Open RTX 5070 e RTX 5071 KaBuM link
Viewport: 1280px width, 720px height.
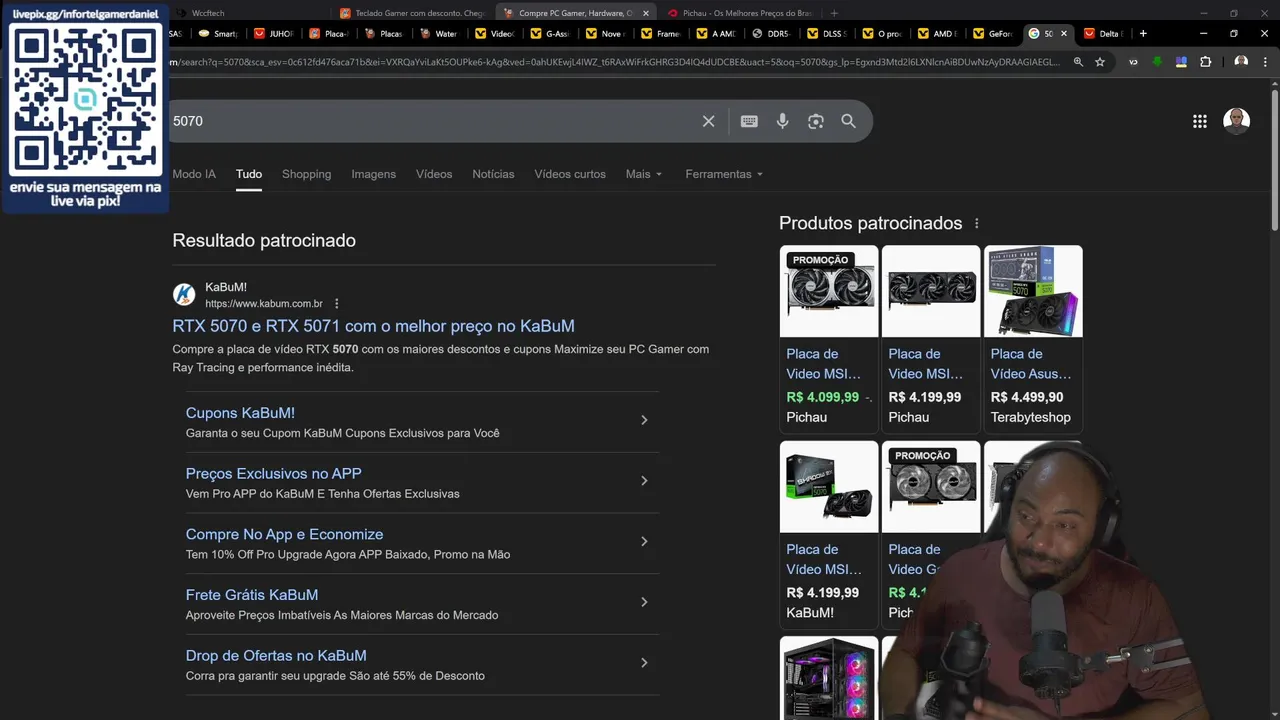373,326
